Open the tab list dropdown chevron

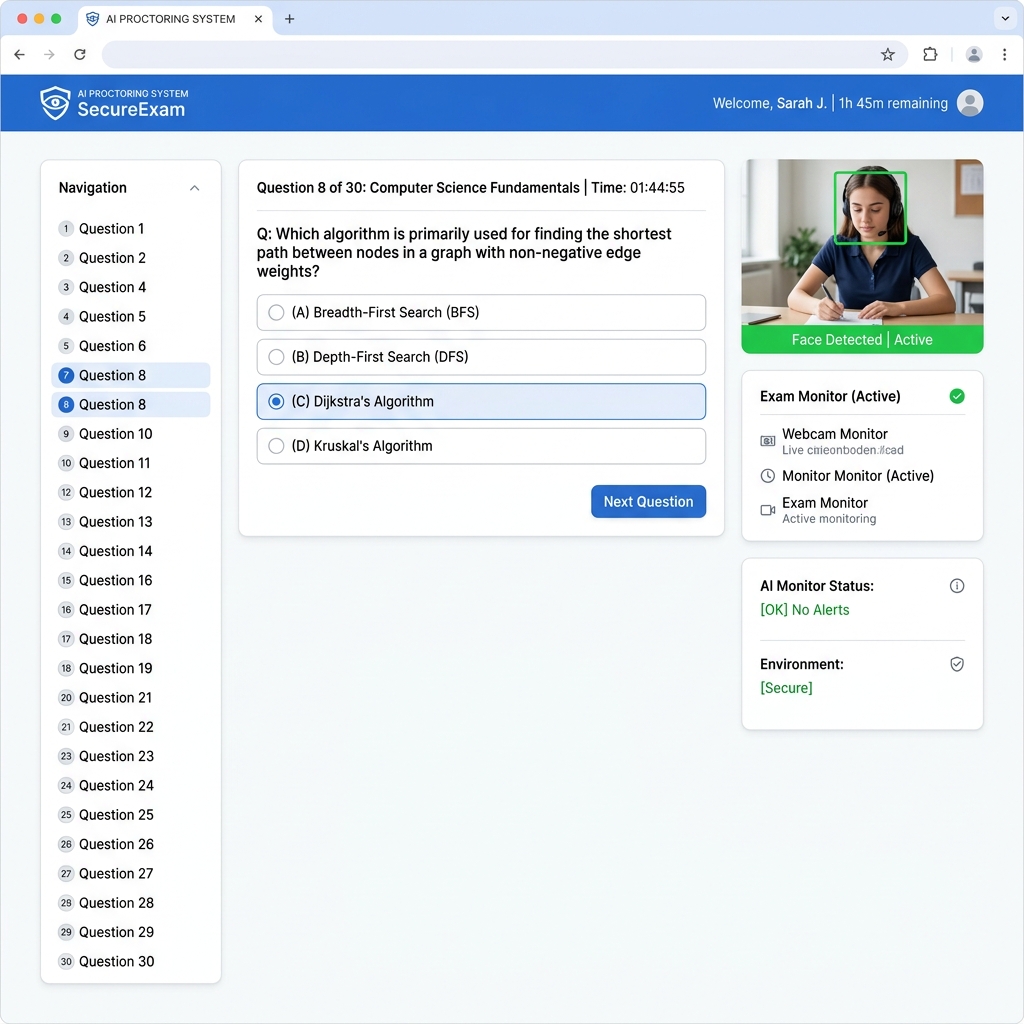[x=1005, y=19]
